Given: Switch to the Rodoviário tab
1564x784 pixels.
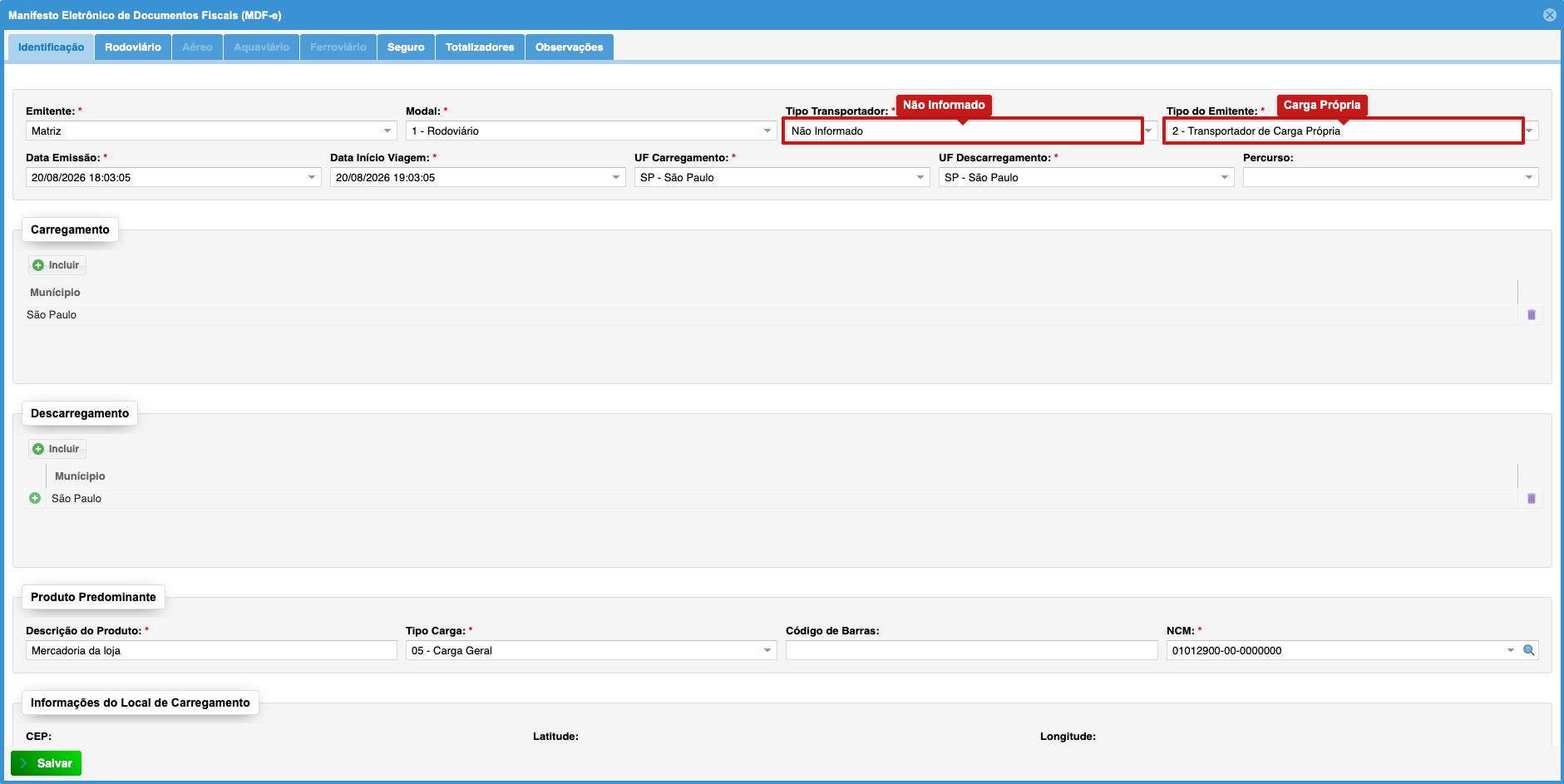Looking at the screenshot, I should 133,47.
